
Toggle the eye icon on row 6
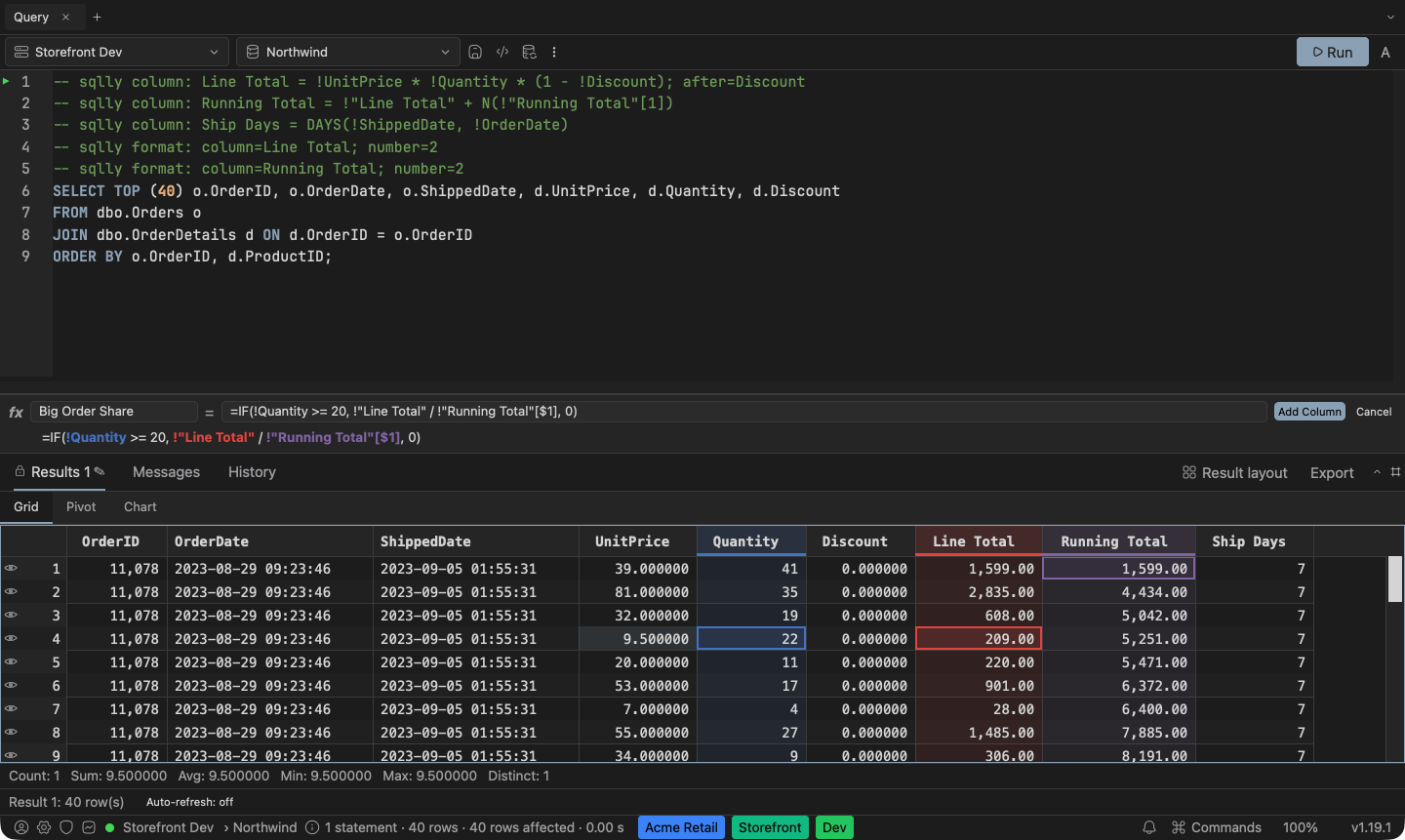coord(11,685)
